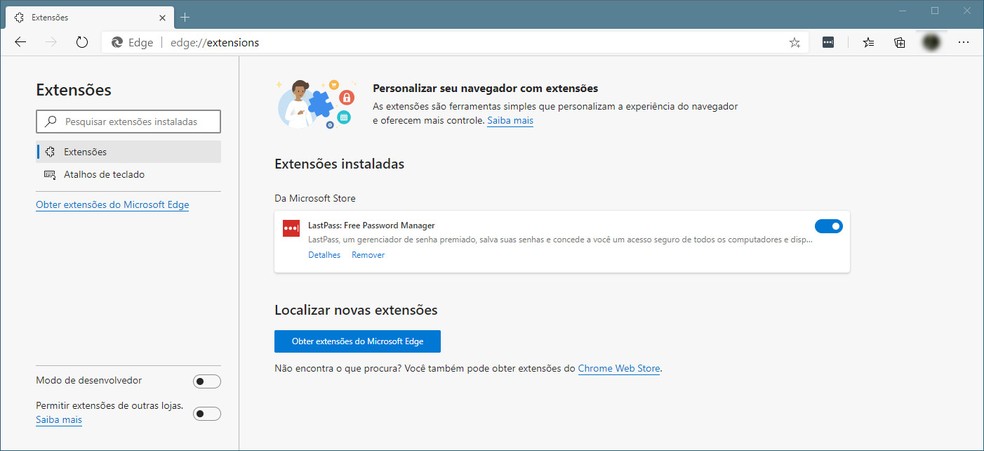Disable the LastPass extension toggle
The height and width of the screenshot is (451, 984).
pyautogui.click(x=828, y=226)
